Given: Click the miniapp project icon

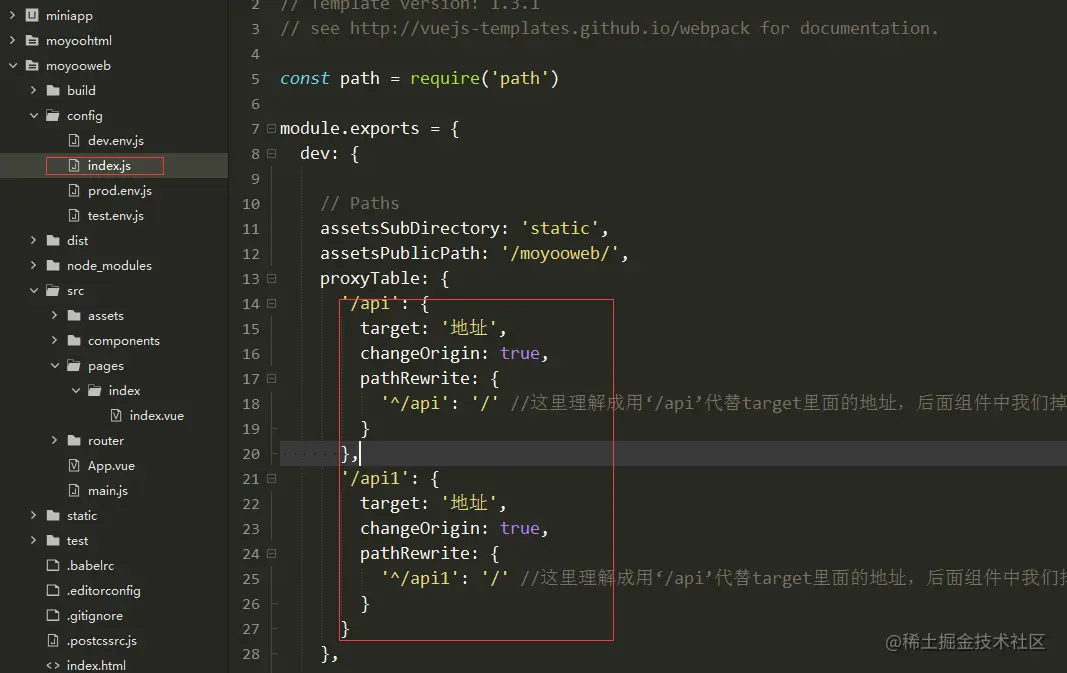Looking at the screenshot, I should pyautogui.click(x=32, y=15).
